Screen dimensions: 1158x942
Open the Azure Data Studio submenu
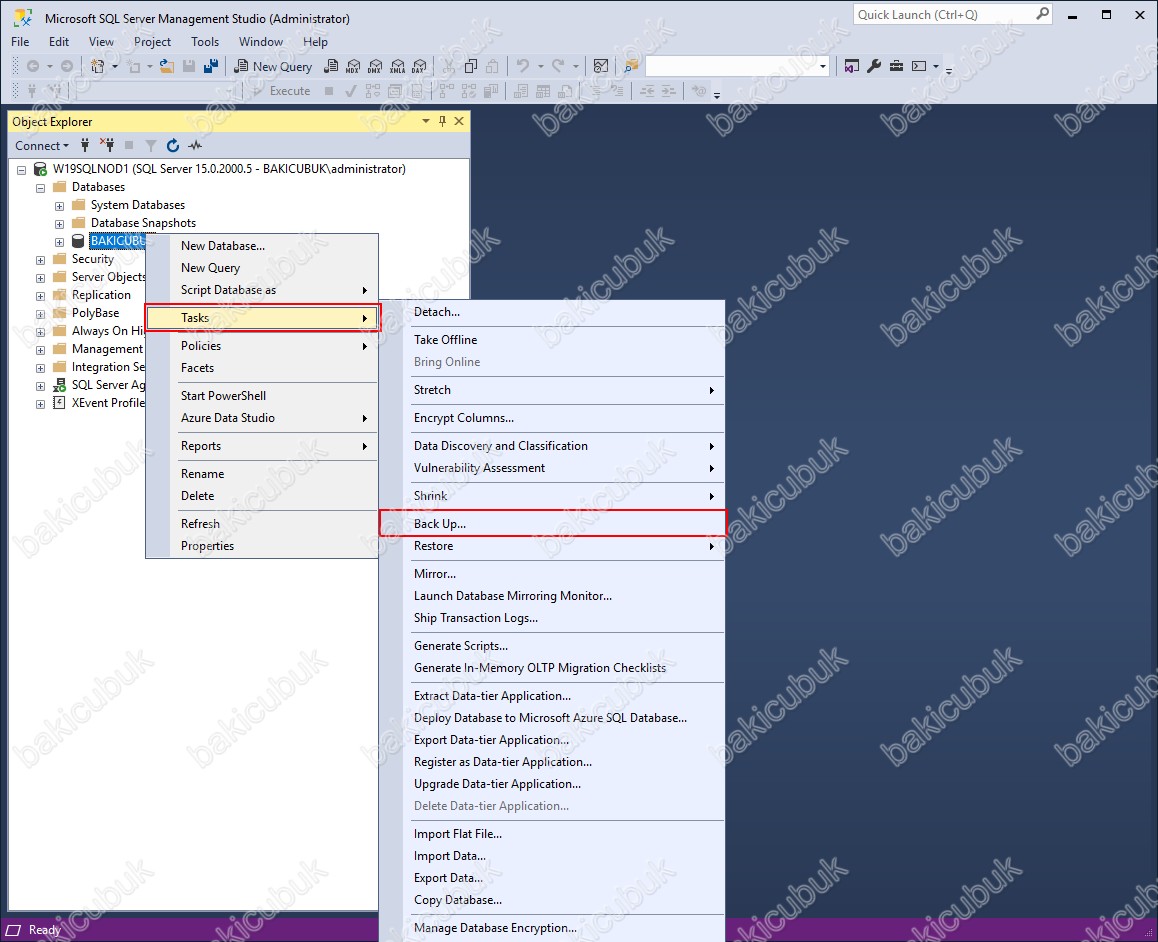262,418
